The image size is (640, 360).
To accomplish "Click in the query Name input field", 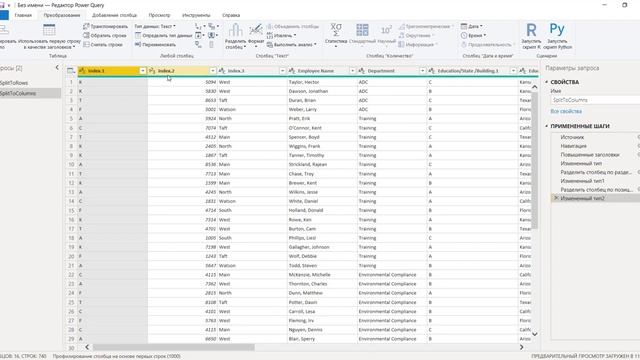I will coord(595,100).
